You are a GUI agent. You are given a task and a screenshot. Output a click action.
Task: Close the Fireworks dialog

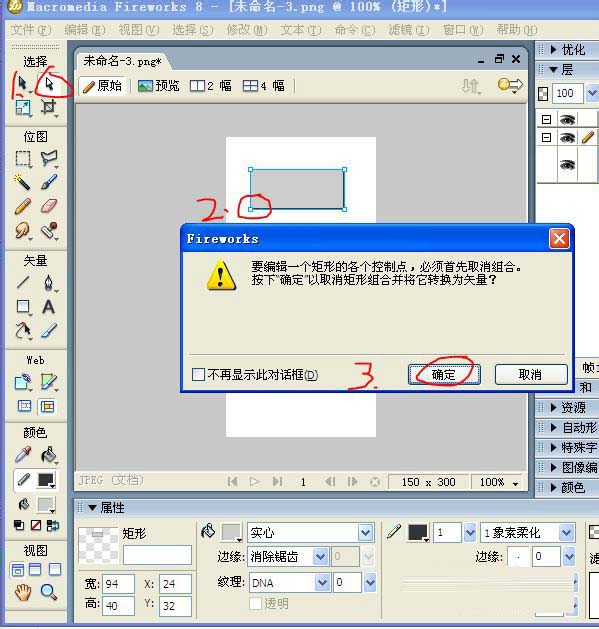pos(559,239)
